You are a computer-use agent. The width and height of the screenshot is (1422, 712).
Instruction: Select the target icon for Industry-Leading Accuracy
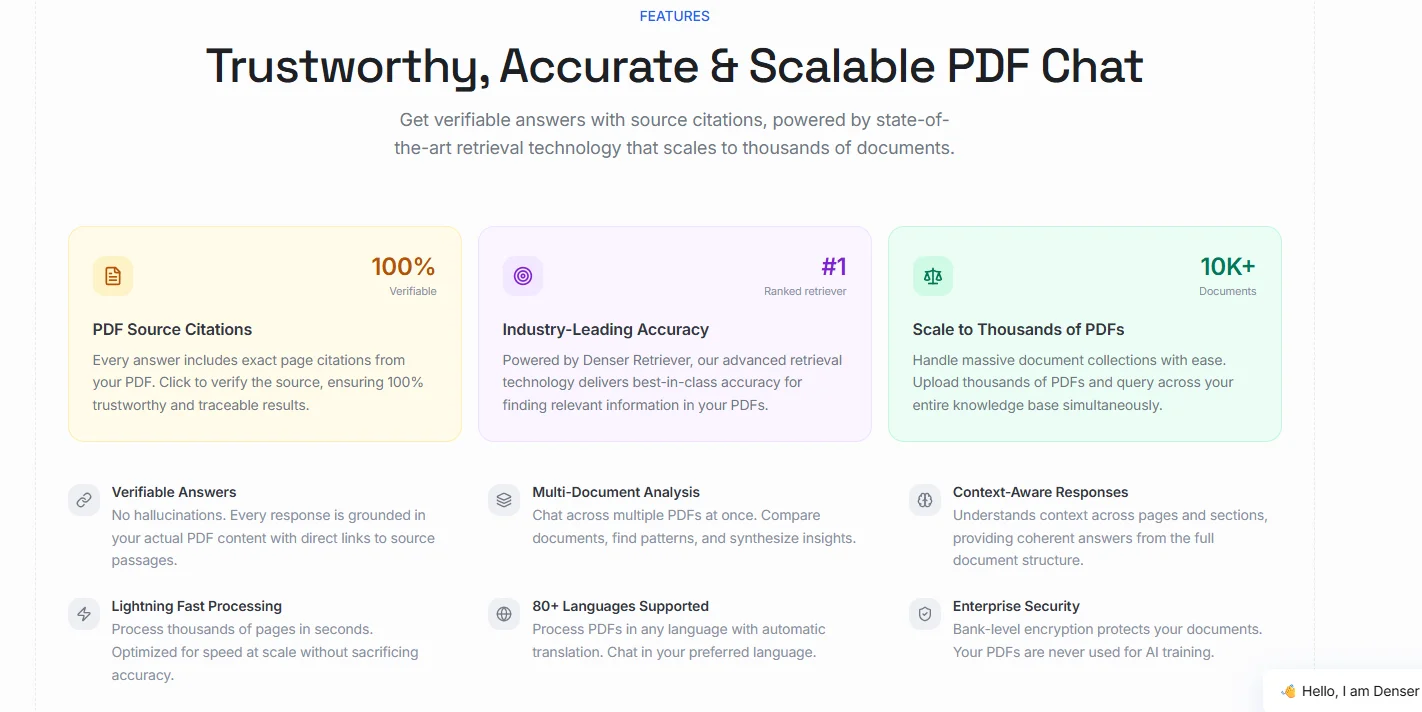click(x=522, y=275)
